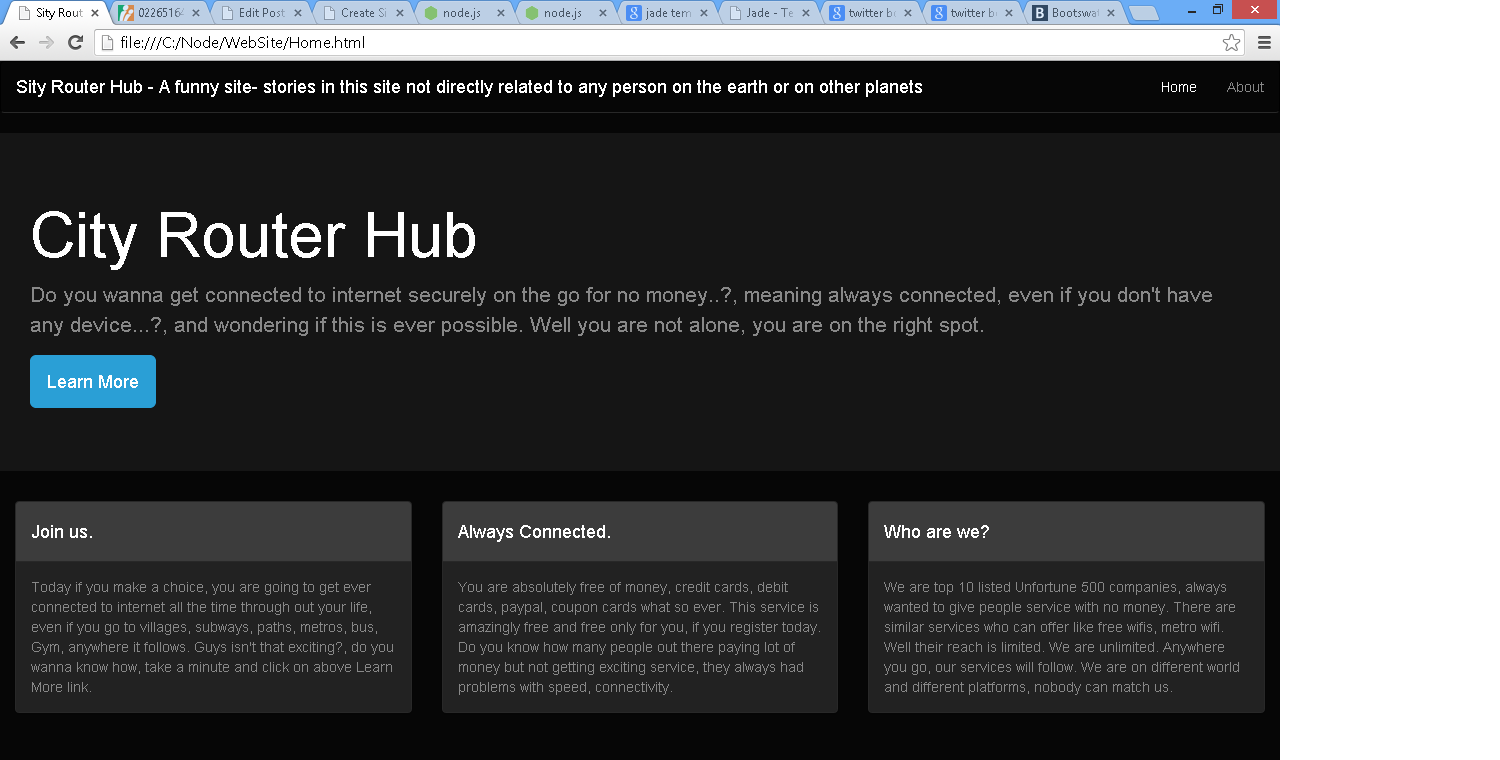
Task: Open the About navbar link
Action: [x=1245, y=87]
